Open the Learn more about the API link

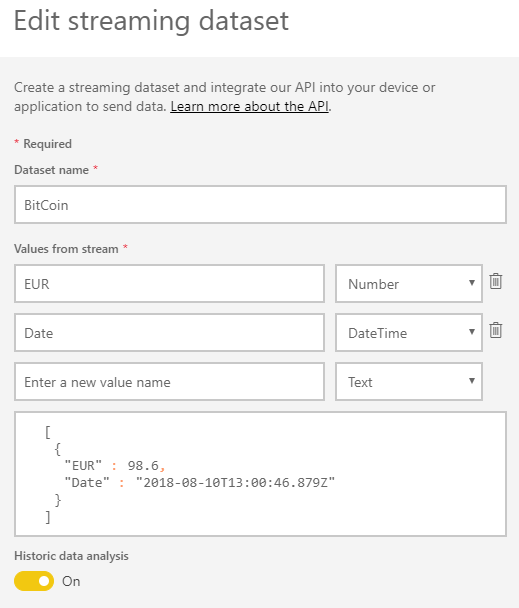(249, 106)
